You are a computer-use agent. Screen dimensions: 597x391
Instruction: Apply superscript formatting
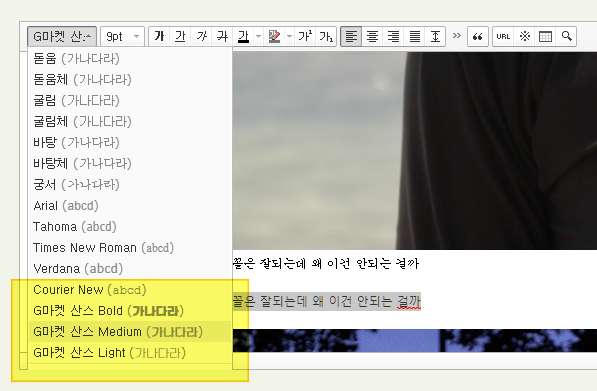tap(305, 37)
